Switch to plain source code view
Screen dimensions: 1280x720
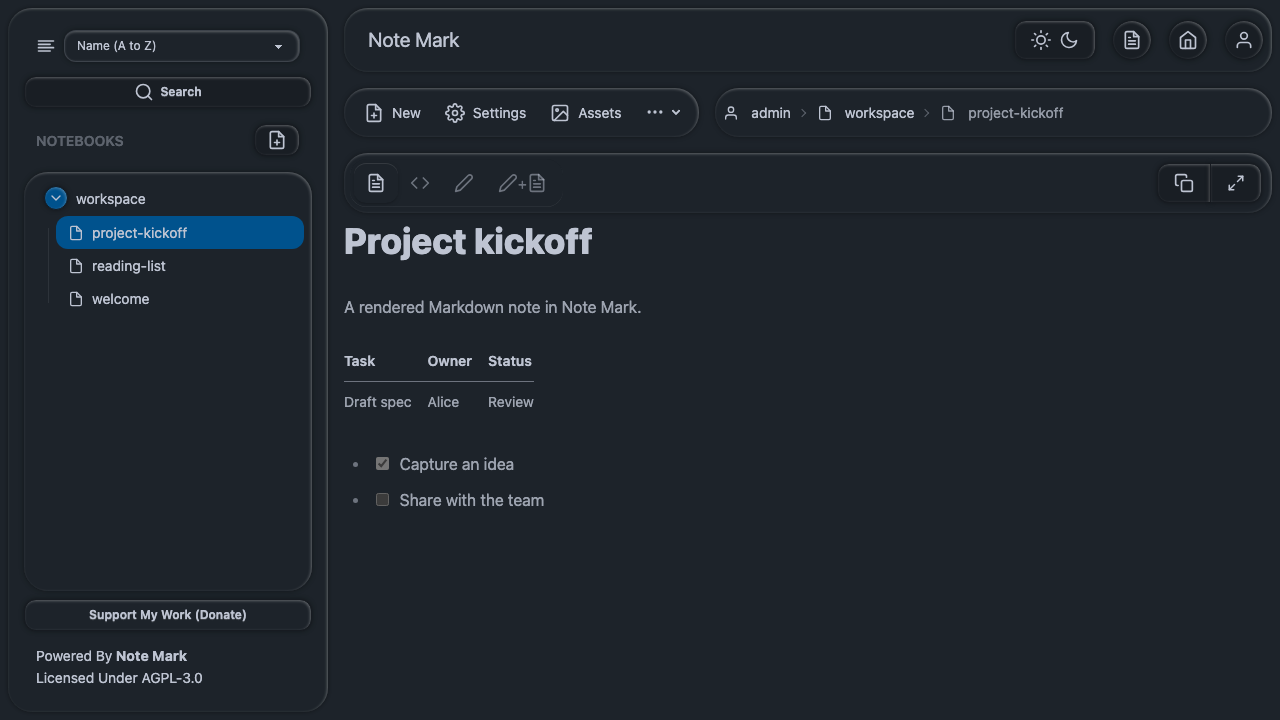420,183
